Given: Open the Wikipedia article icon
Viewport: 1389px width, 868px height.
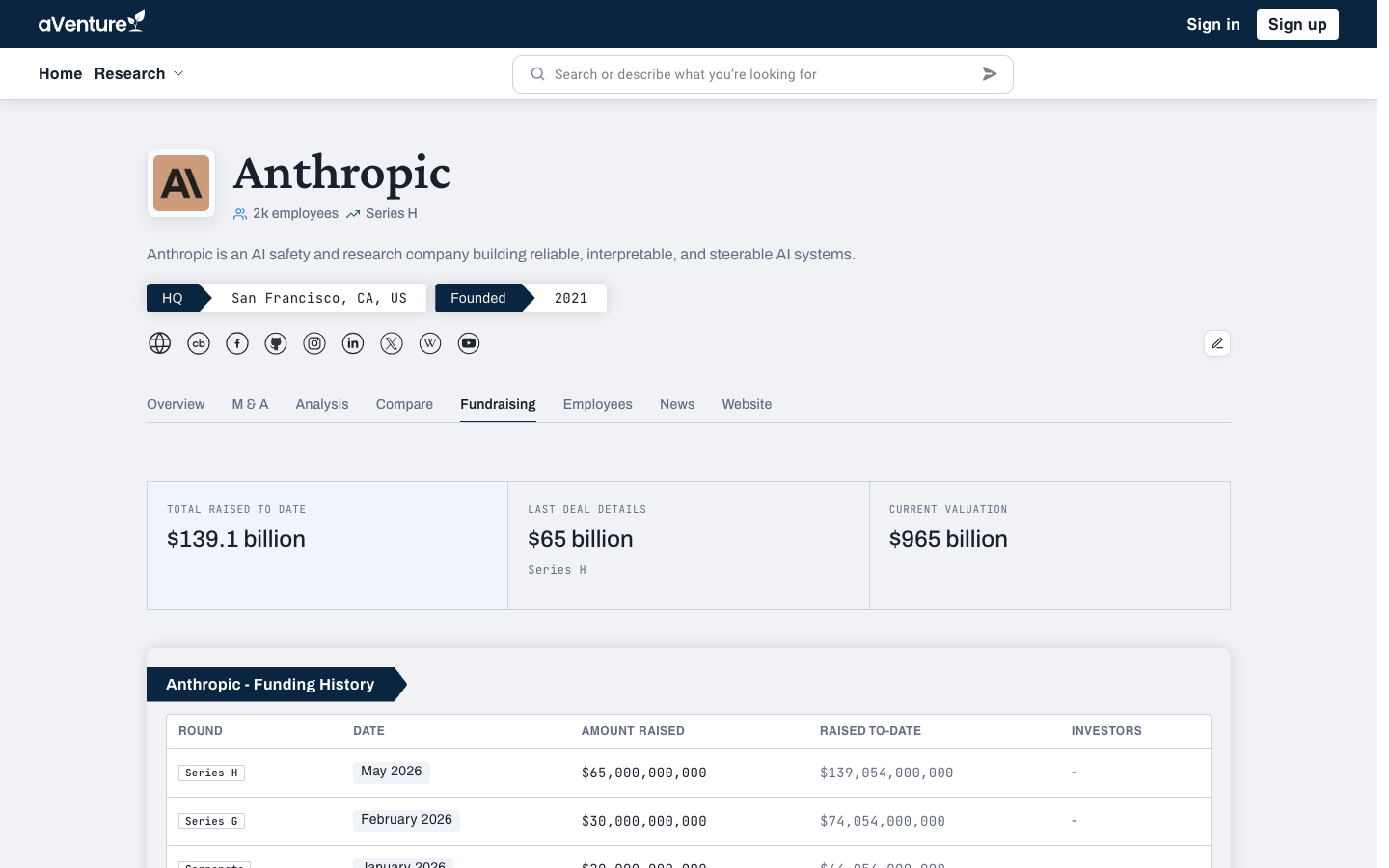Looking at the screenshot, I should coord(430,343).
